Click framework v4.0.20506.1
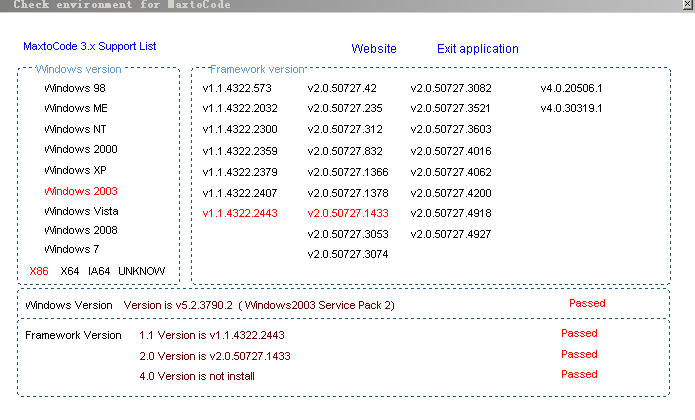The image size is (695, 420). point(571,88)
